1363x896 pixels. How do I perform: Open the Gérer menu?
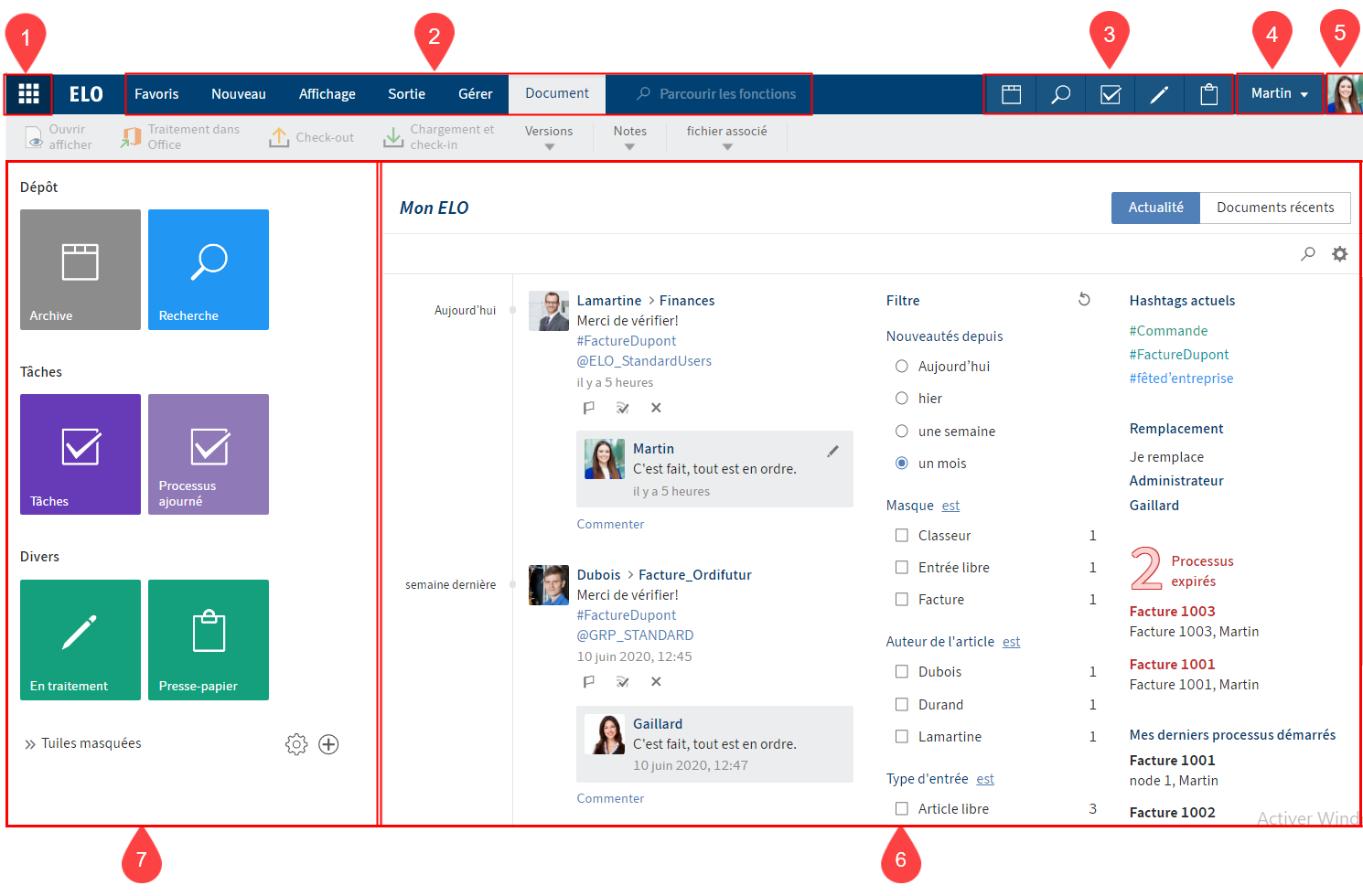coord(475,93)
